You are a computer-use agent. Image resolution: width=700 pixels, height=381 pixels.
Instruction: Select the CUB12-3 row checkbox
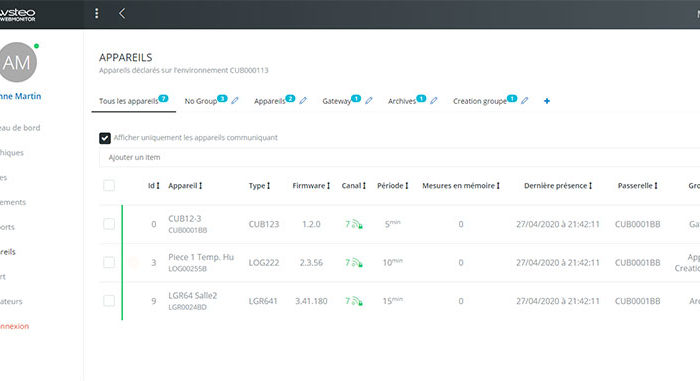tap(109, 224)
